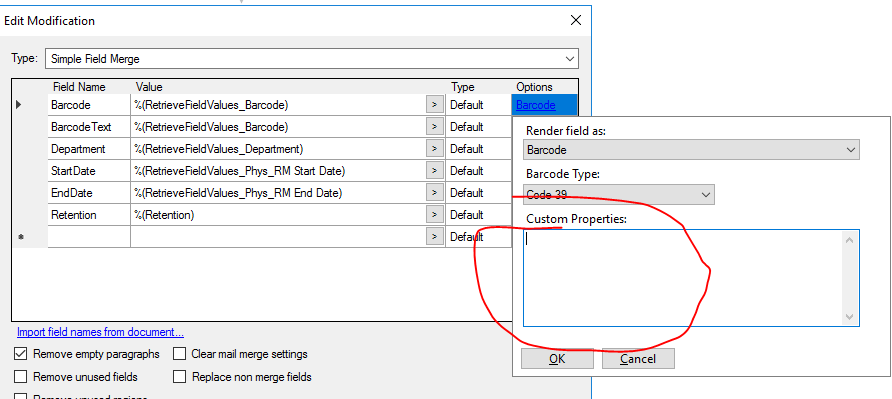The height and width of the screenshot is (399, 892).
Task: Select the Retention field name cell
Action: click(x=89, y=215)
